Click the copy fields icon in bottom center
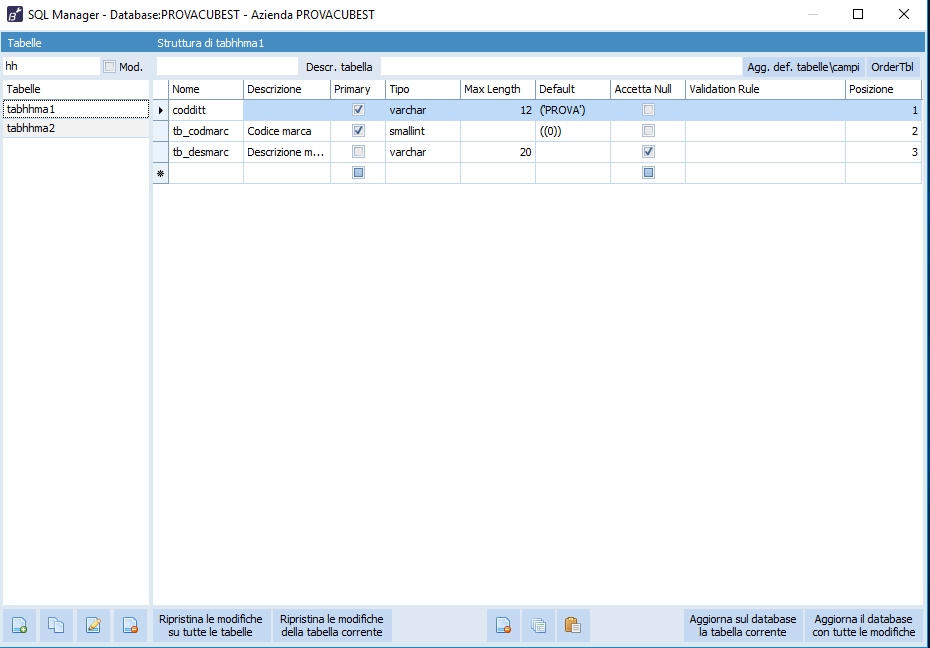The image size is (930, 648). tap(538, 625)
